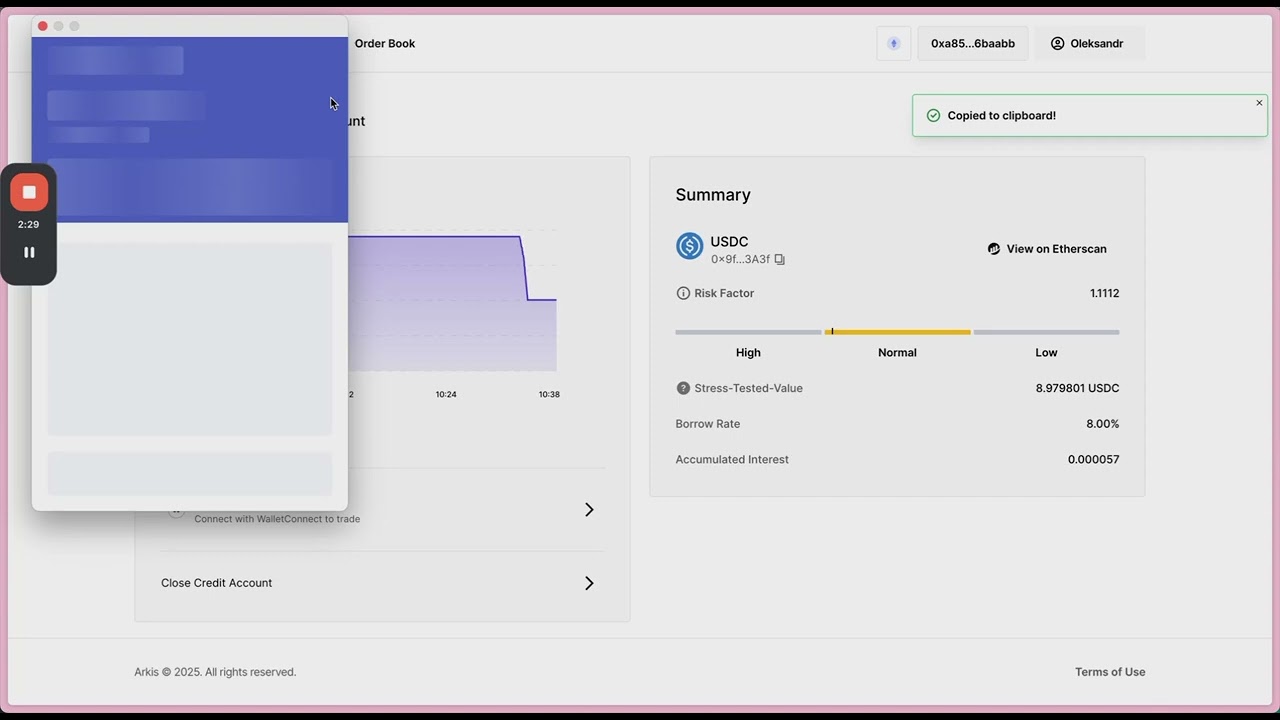Click the risk factor indicator bar

tap(897, 332)
